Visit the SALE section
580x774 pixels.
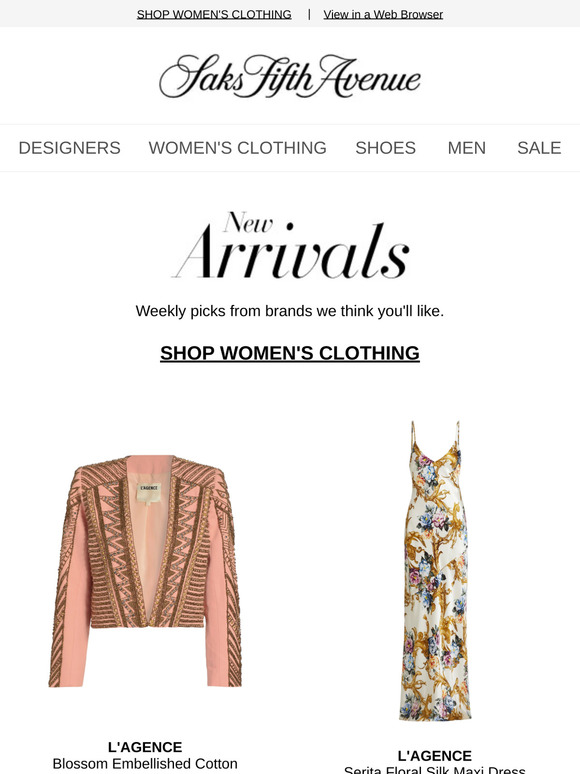(539, 148)
